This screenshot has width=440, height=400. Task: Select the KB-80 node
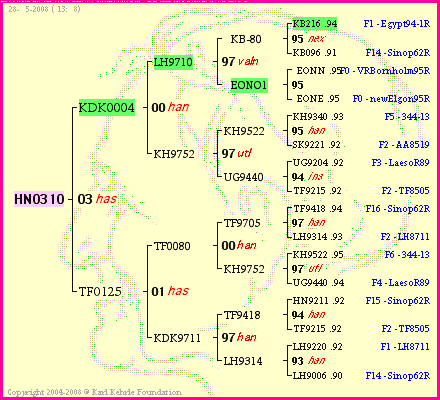[246, 39]
